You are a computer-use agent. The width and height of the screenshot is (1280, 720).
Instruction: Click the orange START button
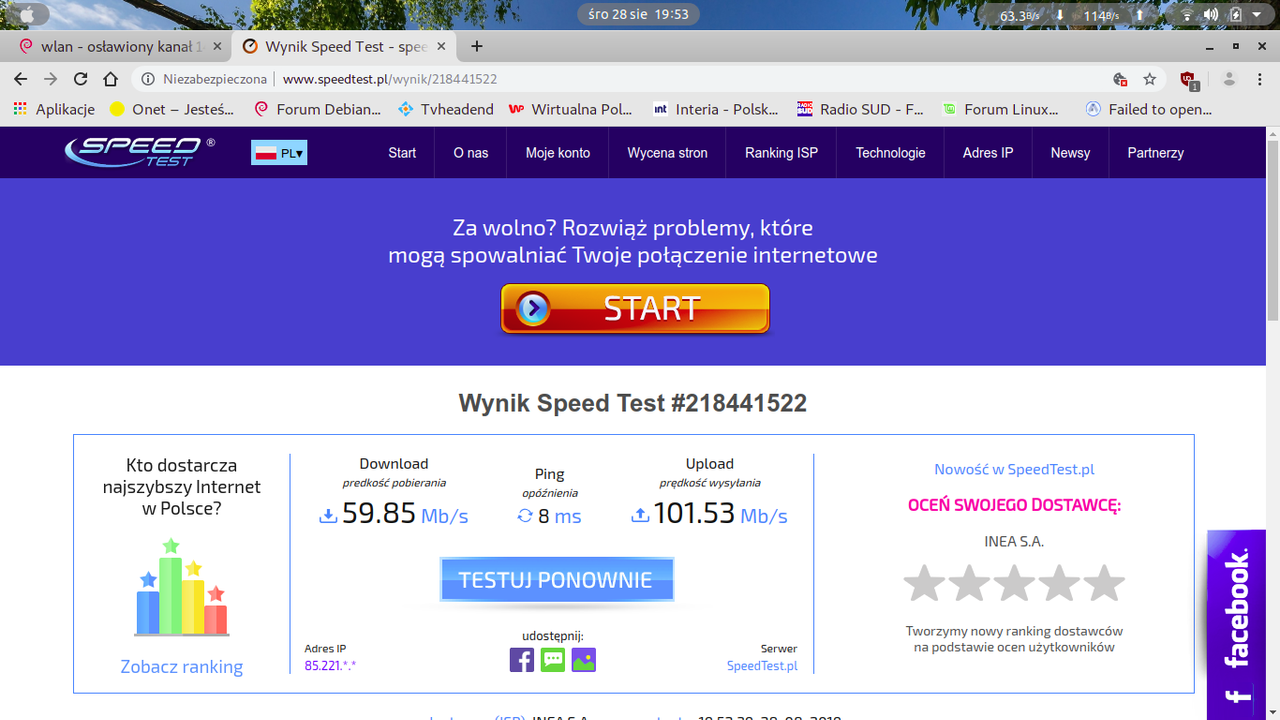(635, 308)
